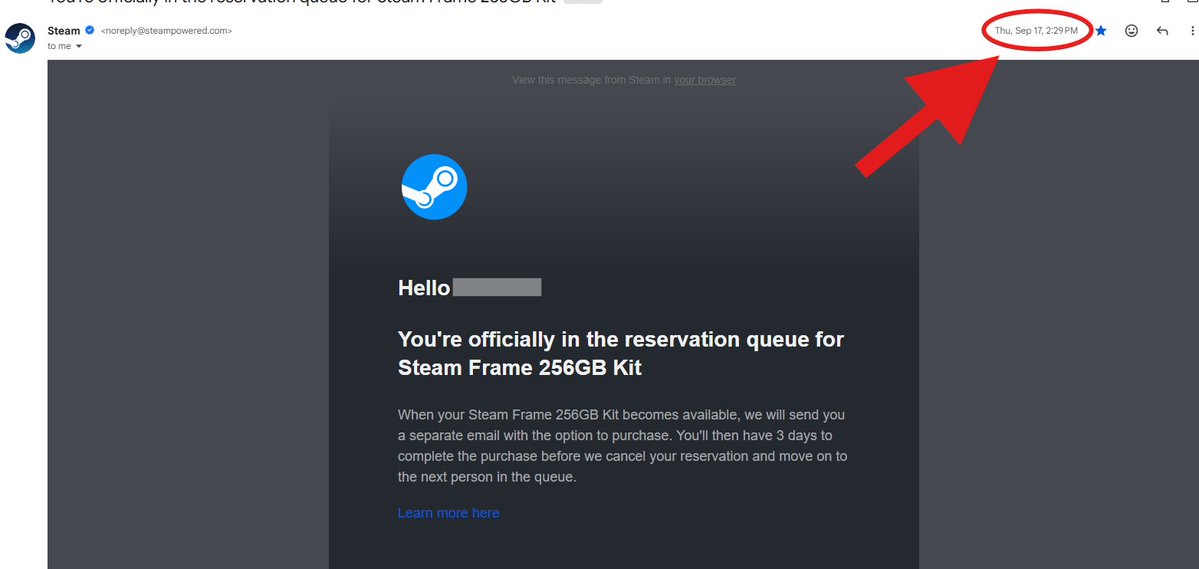
Task: Click the 'Thu, Sep 17, 2:29 PM' timestamp
Action: point(1036,31)
